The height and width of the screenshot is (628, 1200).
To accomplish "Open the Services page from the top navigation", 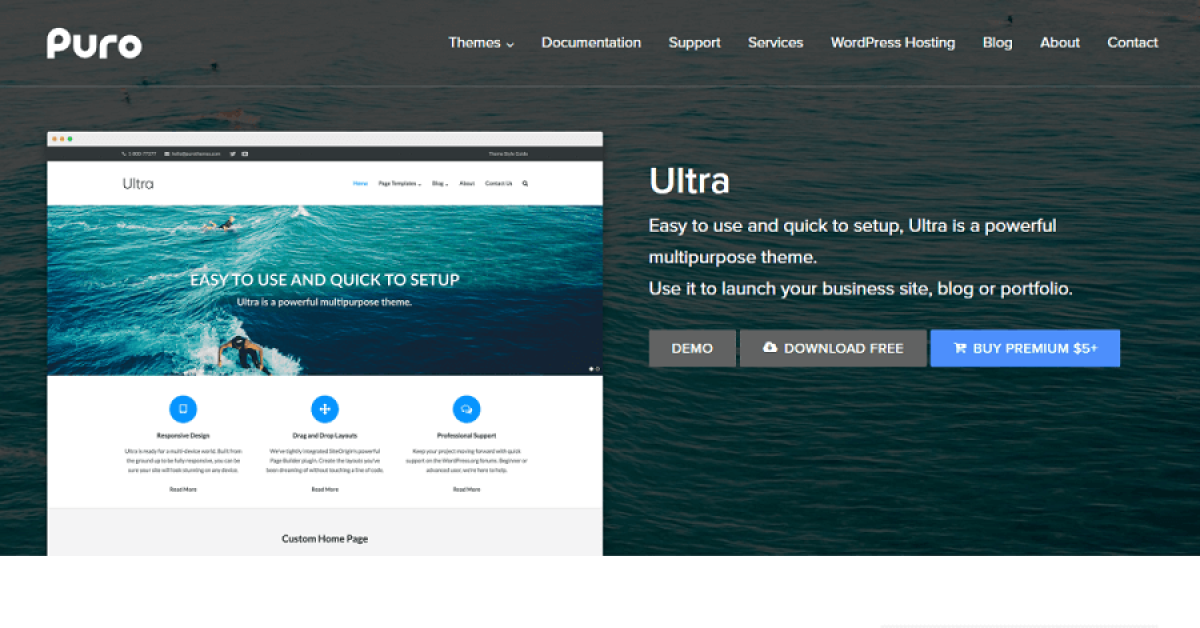I will (775, 43).
